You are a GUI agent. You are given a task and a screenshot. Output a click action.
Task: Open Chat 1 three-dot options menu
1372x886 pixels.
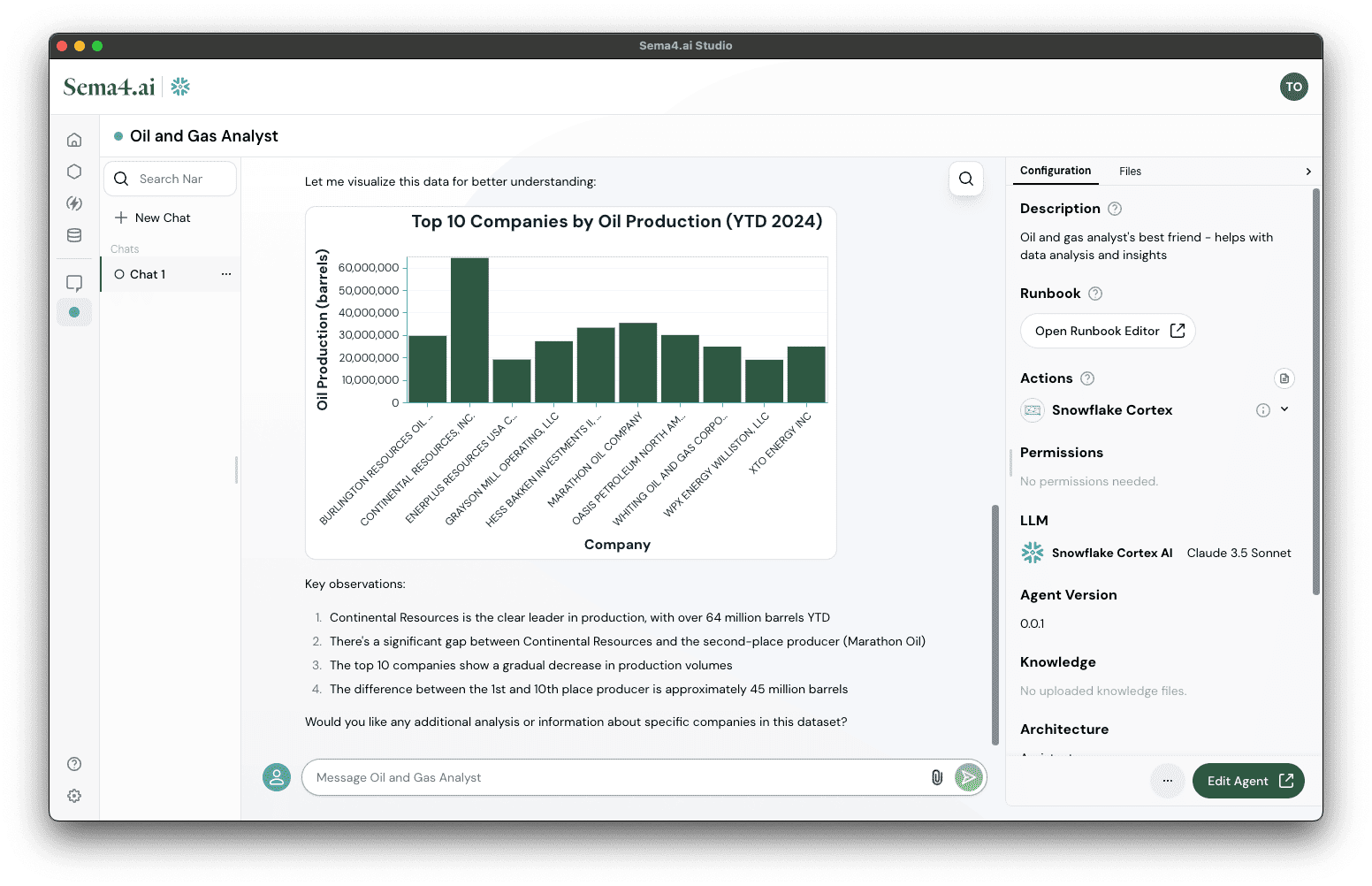[x=226, y=274]
